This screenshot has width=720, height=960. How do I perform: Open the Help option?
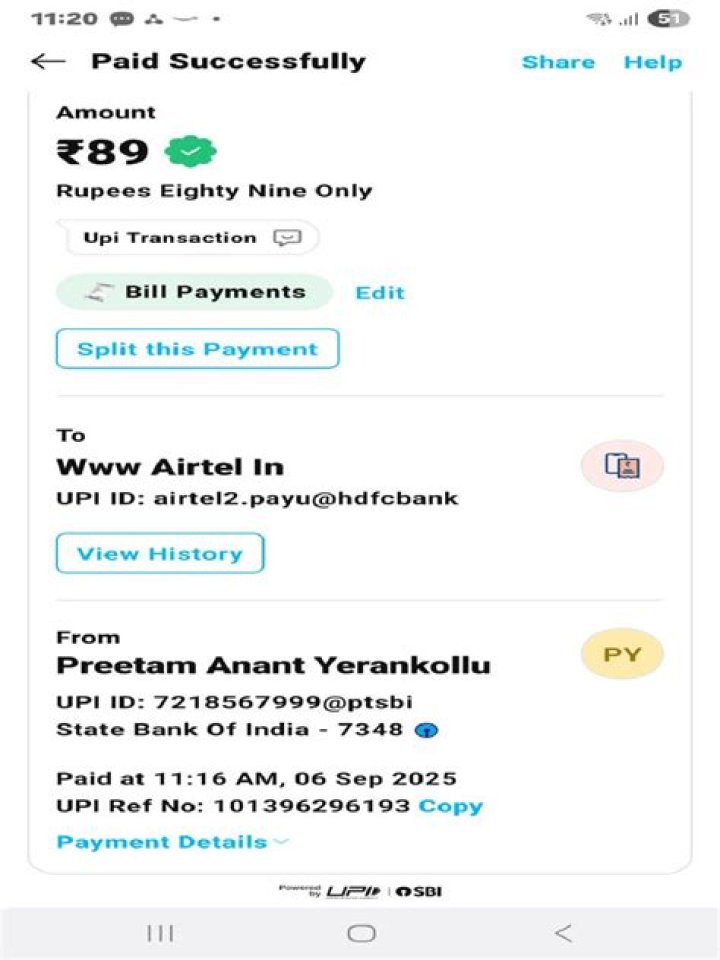pos(653,62)
